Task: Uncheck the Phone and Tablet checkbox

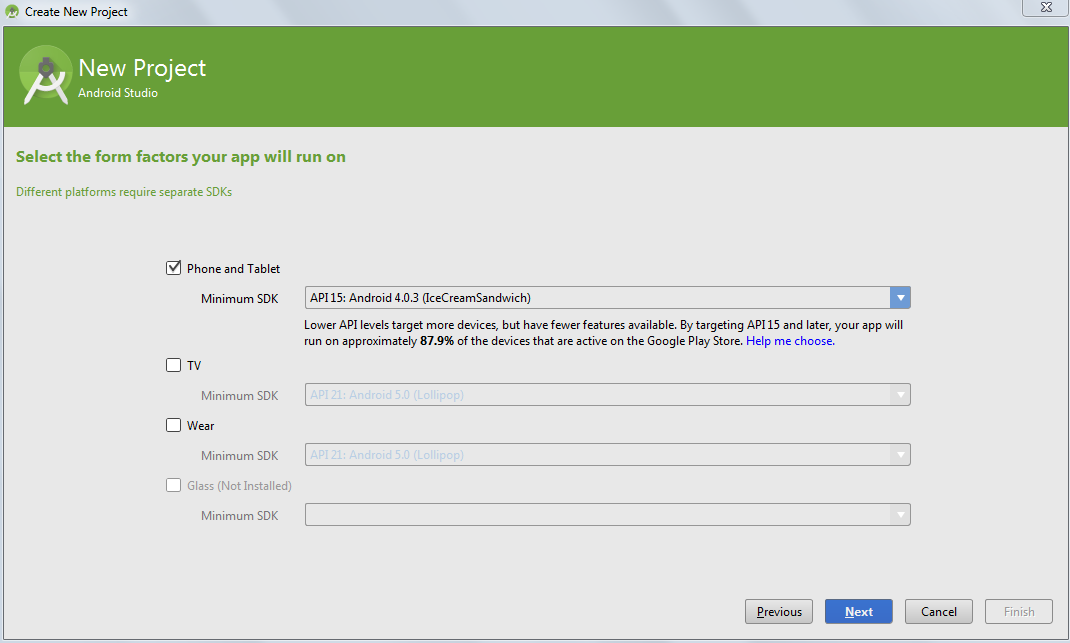Action: pos(174,268)
